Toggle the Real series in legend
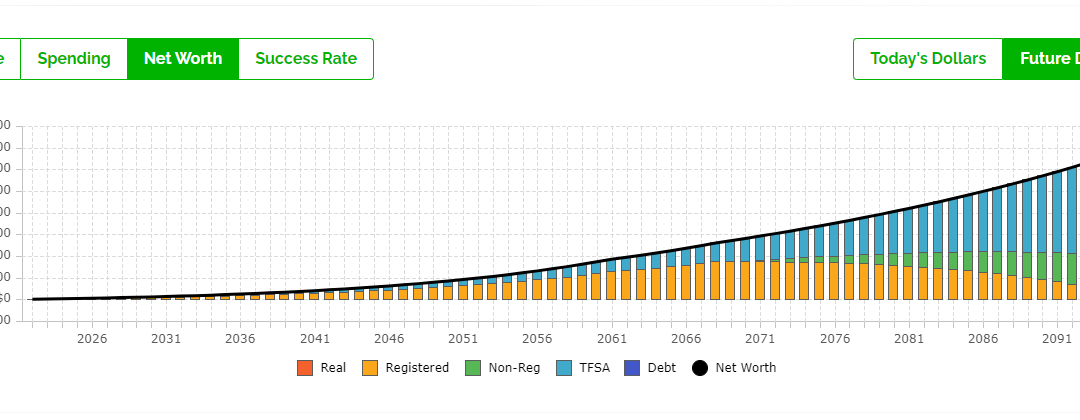This screenshot has height=420, width=1080. (322, 368)
